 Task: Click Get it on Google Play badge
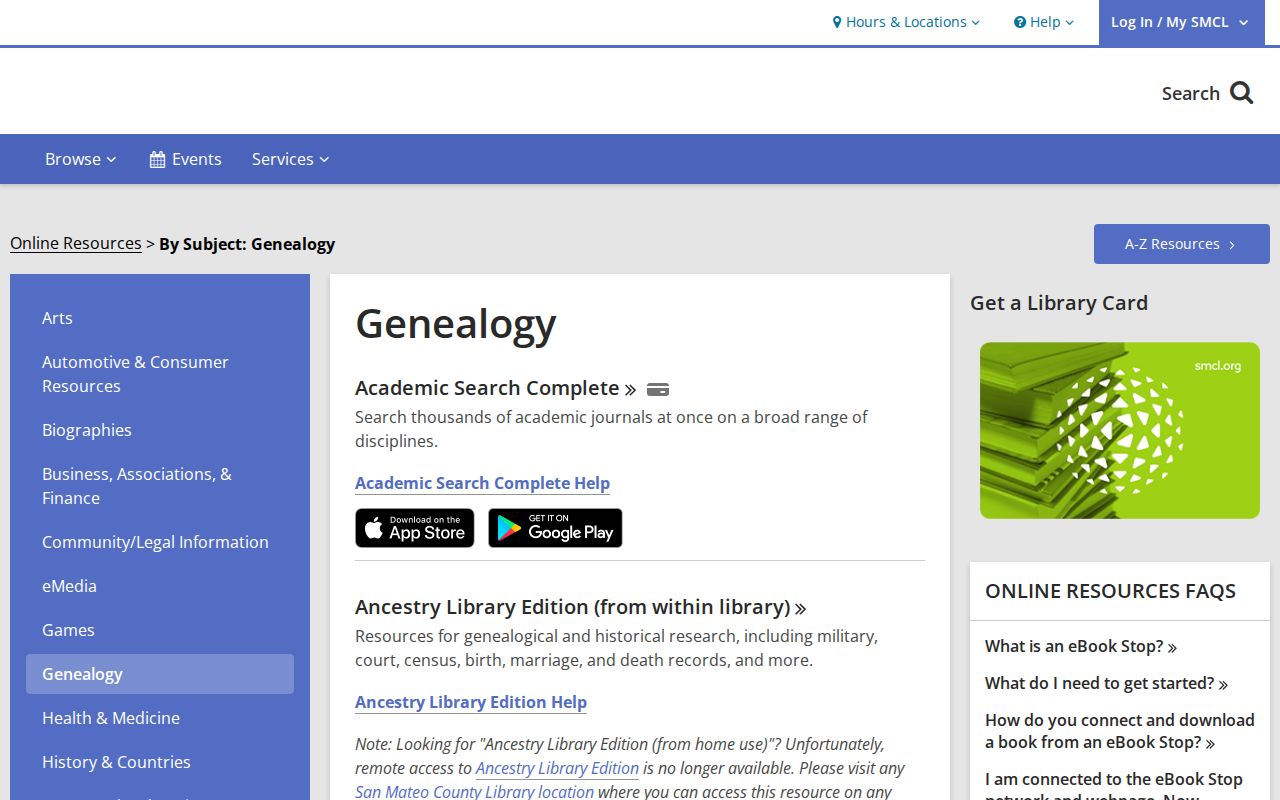[x=555, y=528]
